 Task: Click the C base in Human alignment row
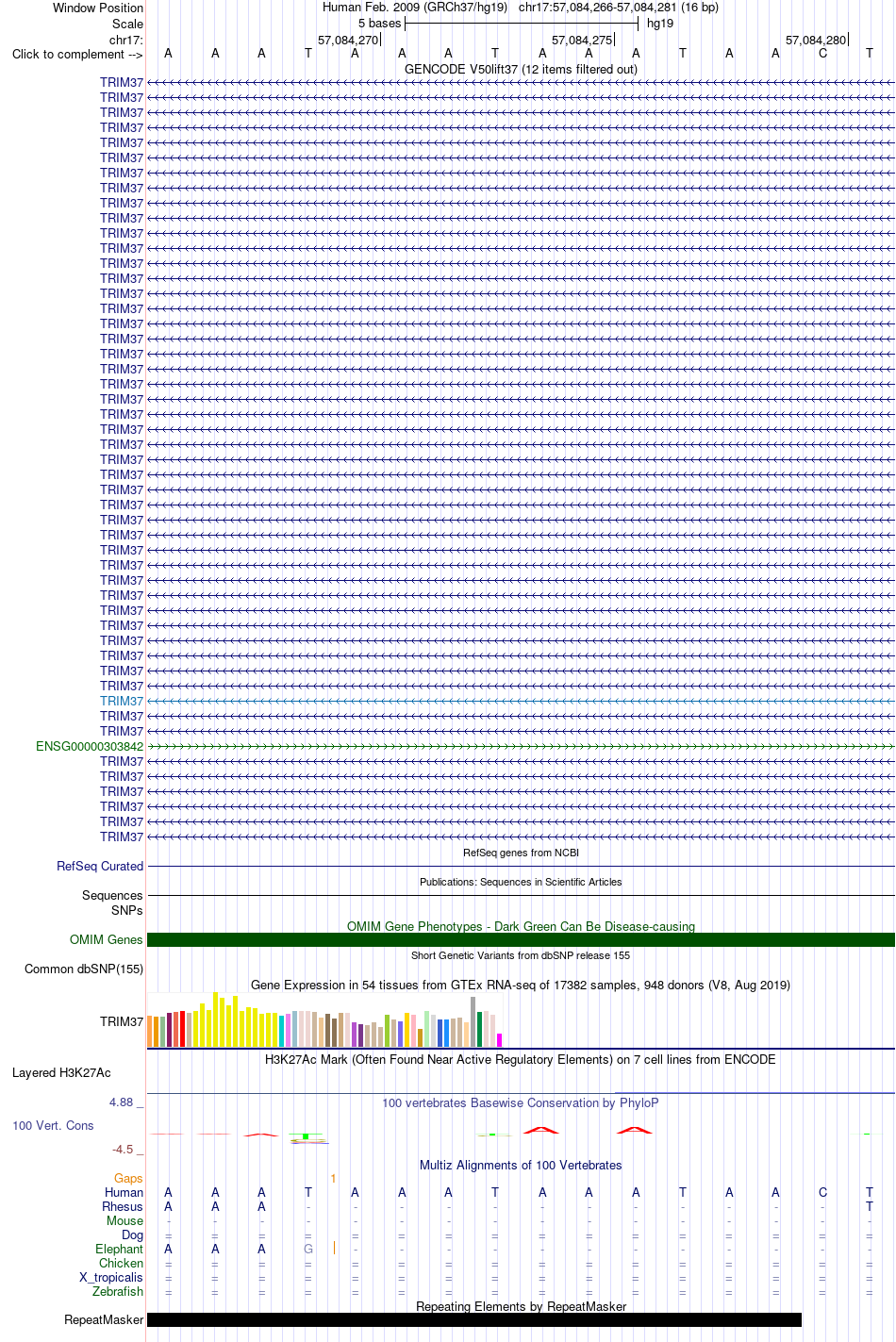(x=822, y=1192)
